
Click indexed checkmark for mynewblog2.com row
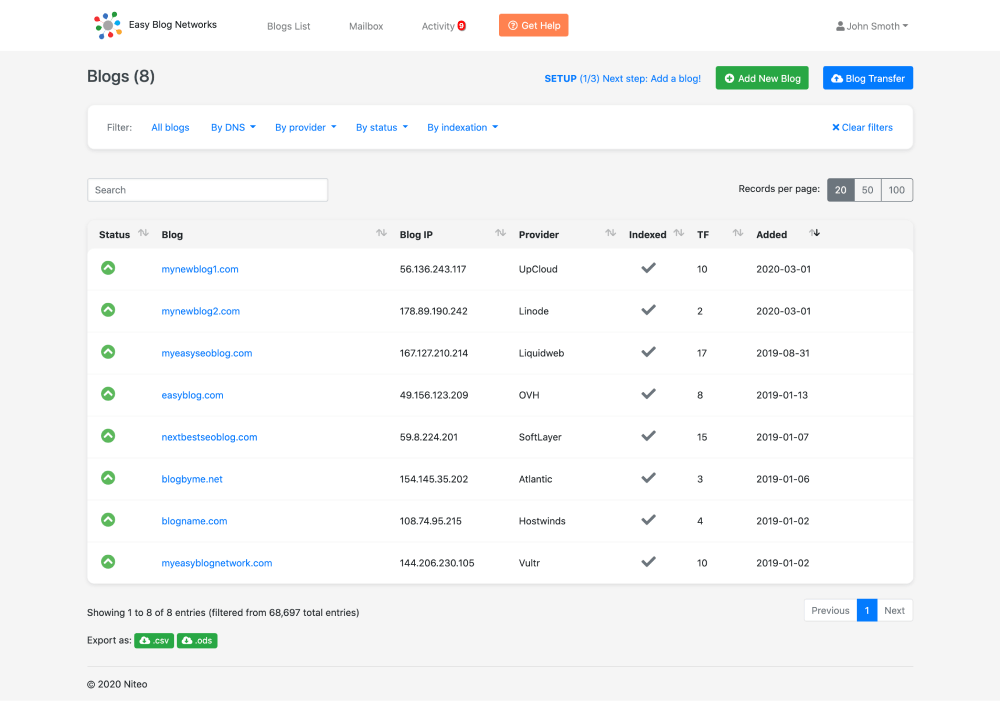(648, 310)
